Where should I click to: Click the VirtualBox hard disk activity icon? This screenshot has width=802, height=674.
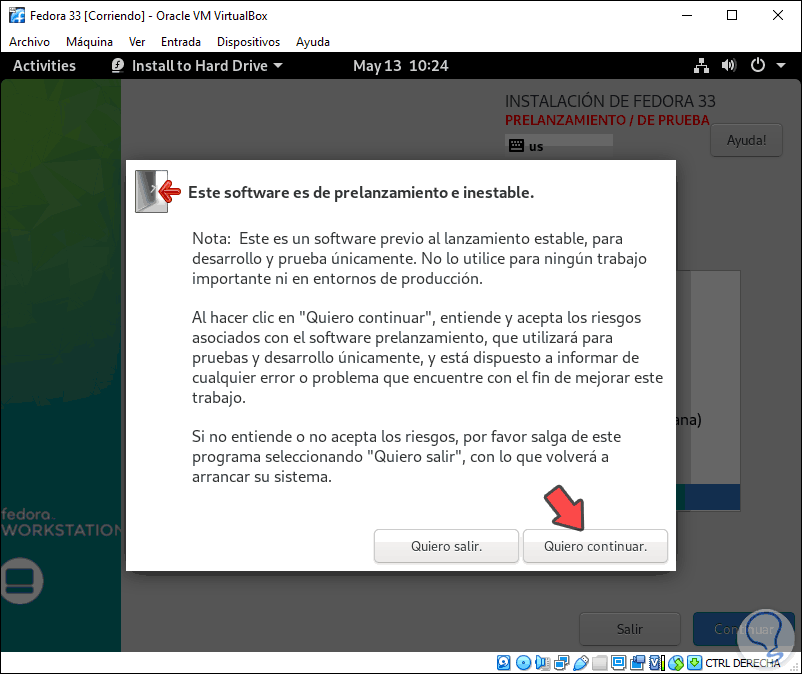point(503,663)
